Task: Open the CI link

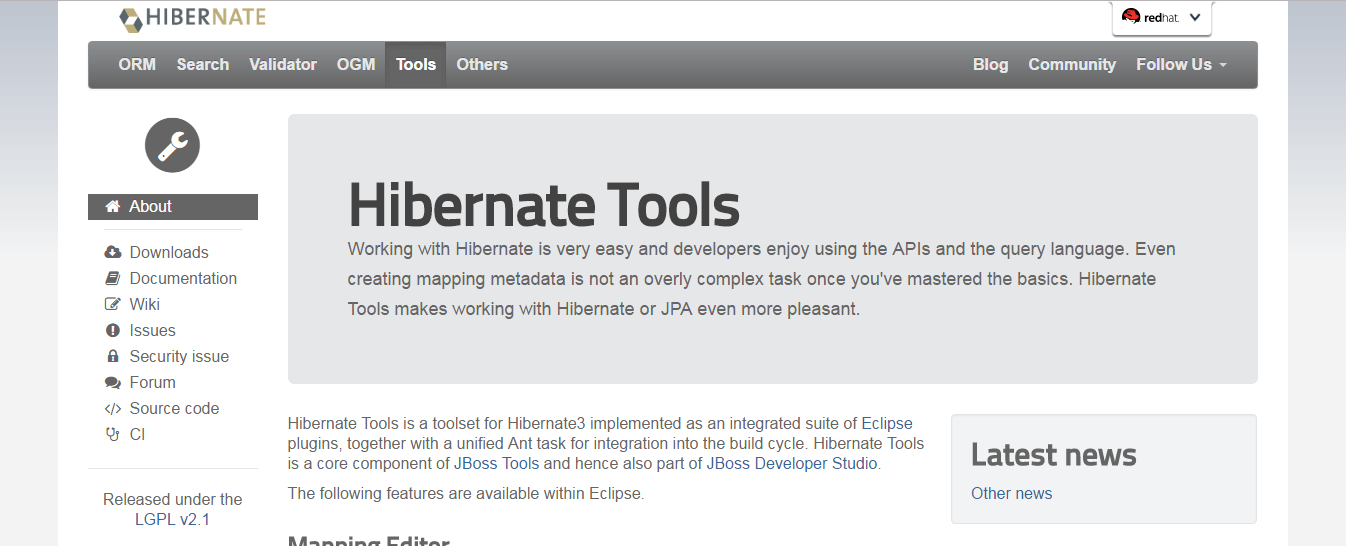Action: [137, 434]
